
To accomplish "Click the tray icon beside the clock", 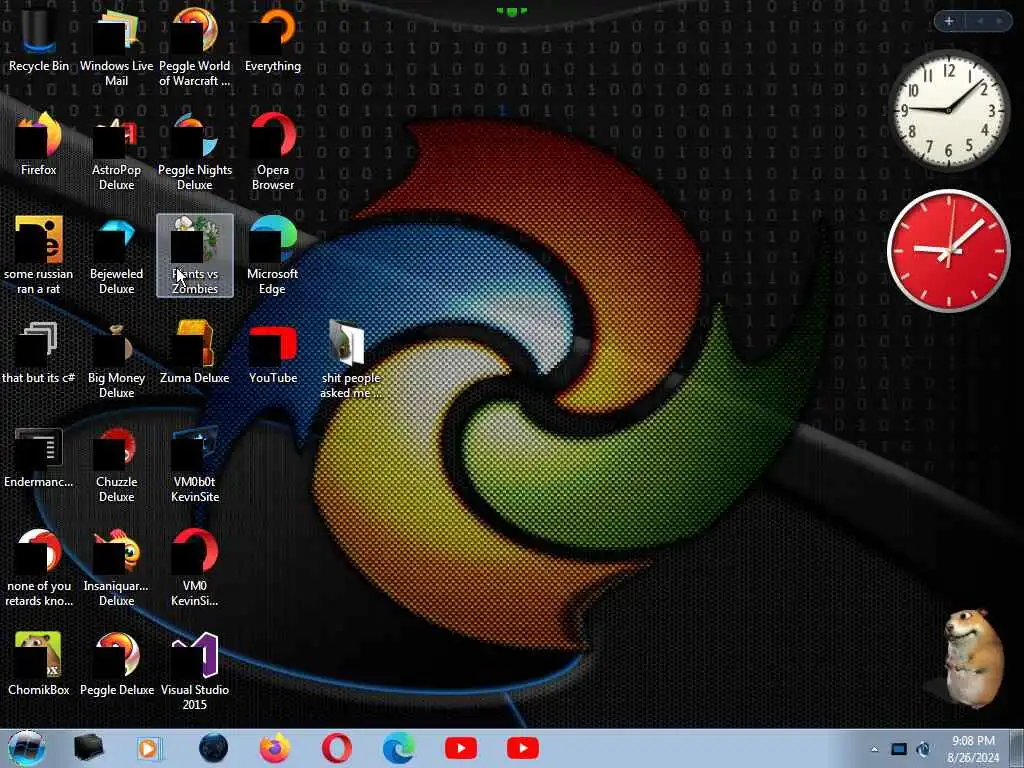I will point(923,749).
